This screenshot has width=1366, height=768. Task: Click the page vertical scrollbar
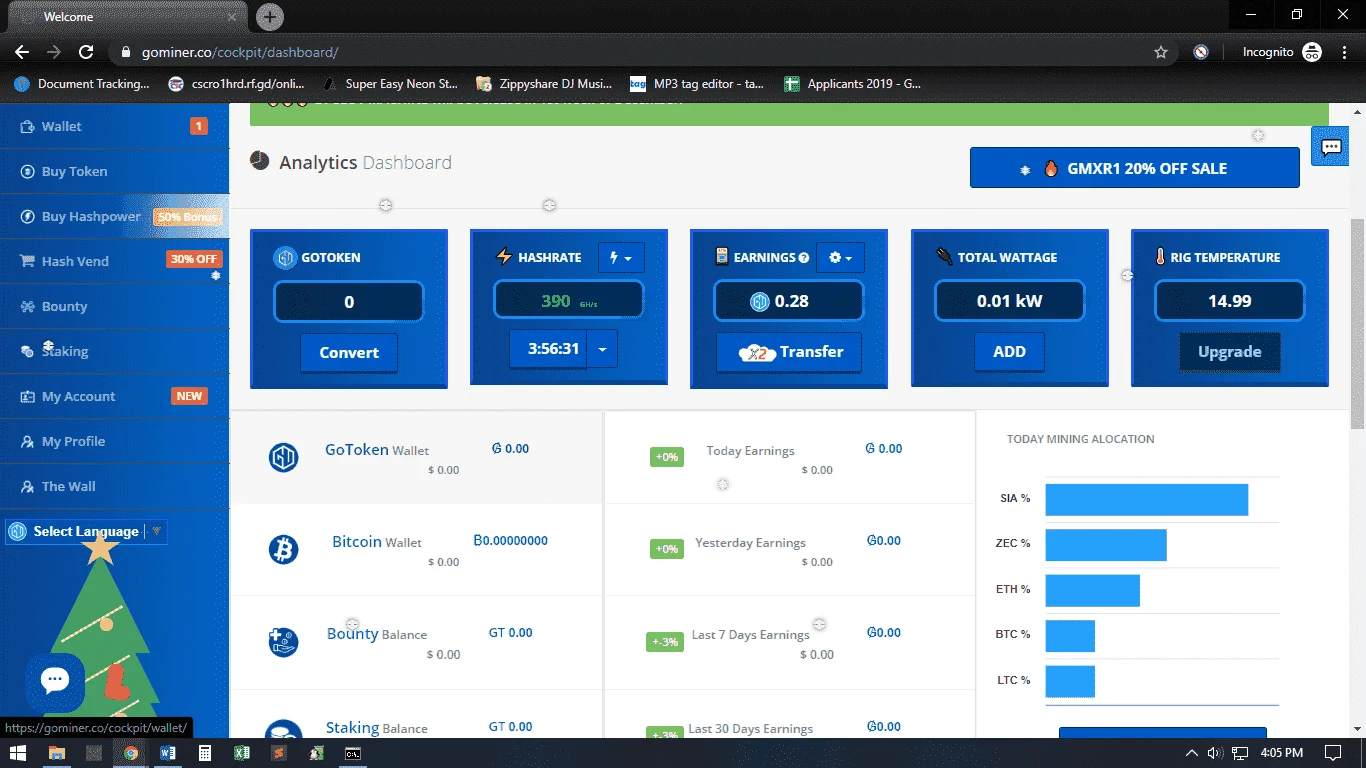(1358, 325)
